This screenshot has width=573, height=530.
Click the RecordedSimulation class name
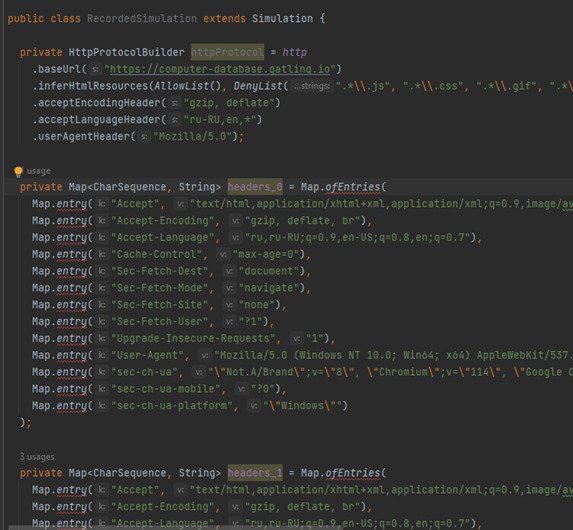point(142,19)
